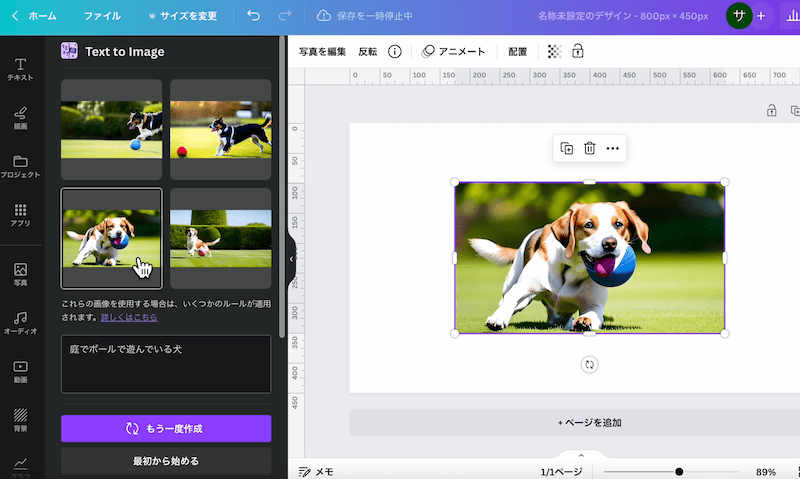Viewport: 800px width, 479px height.
Task: Expand the page thumbnails chevron at bottom
Action: [x=581, y=455]
